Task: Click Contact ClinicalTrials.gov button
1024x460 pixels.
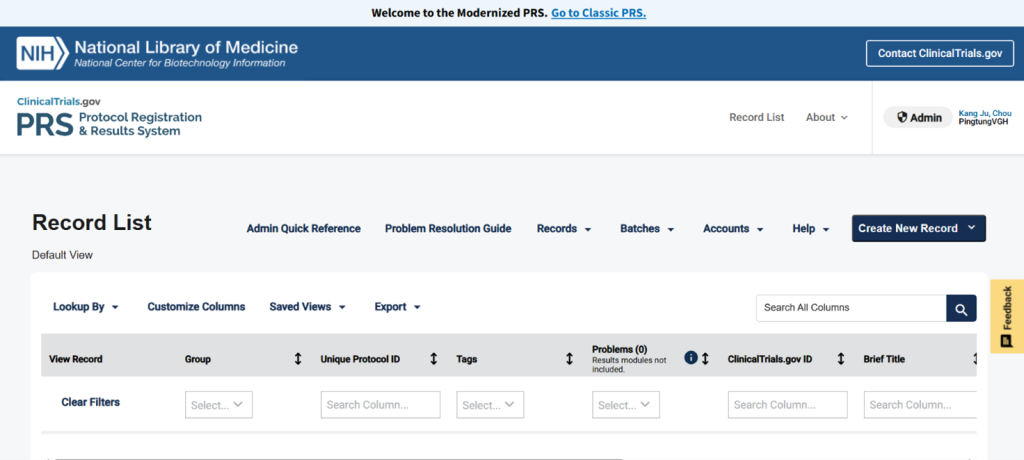Action: pos(940,54)
